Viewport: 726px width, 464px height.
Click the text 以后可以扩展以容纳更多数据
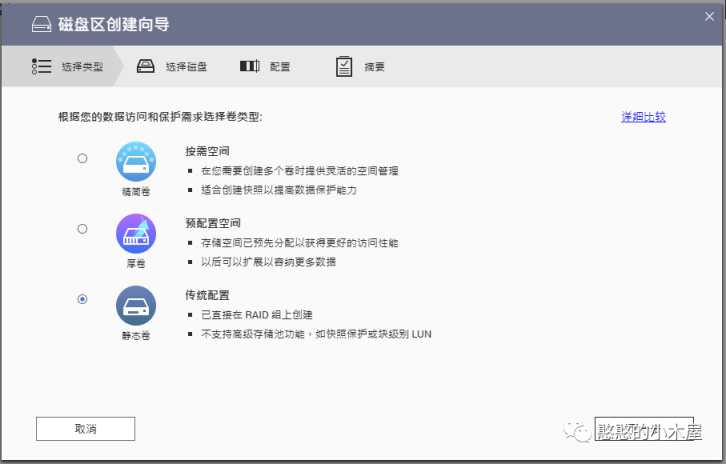269,262
